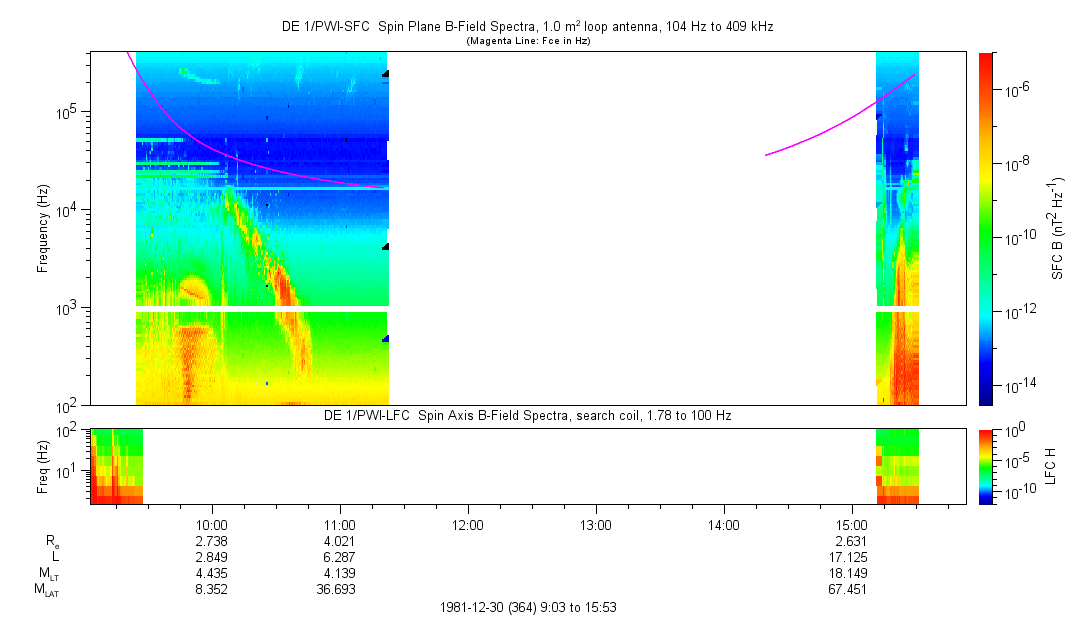1083x620 pixels.
Task: Click the DE 1/PWI-LFC panel title
Action: [527, 415]
